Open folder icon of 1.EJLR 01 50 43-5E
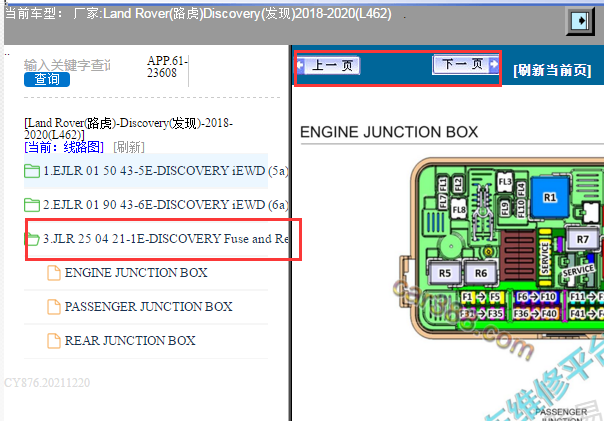 (32, 171)
